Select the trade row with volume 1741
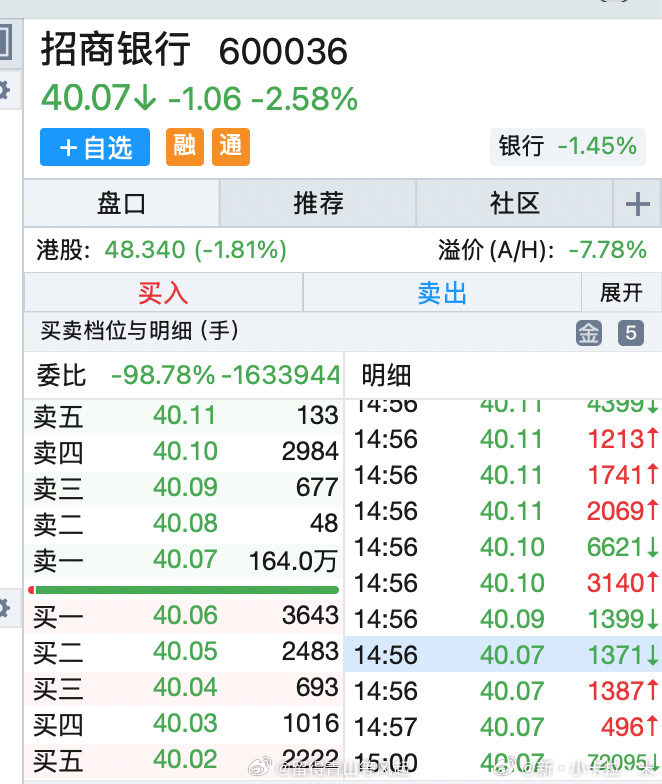The height and width of the screenshot is (784, 662). tap(504, 475)
